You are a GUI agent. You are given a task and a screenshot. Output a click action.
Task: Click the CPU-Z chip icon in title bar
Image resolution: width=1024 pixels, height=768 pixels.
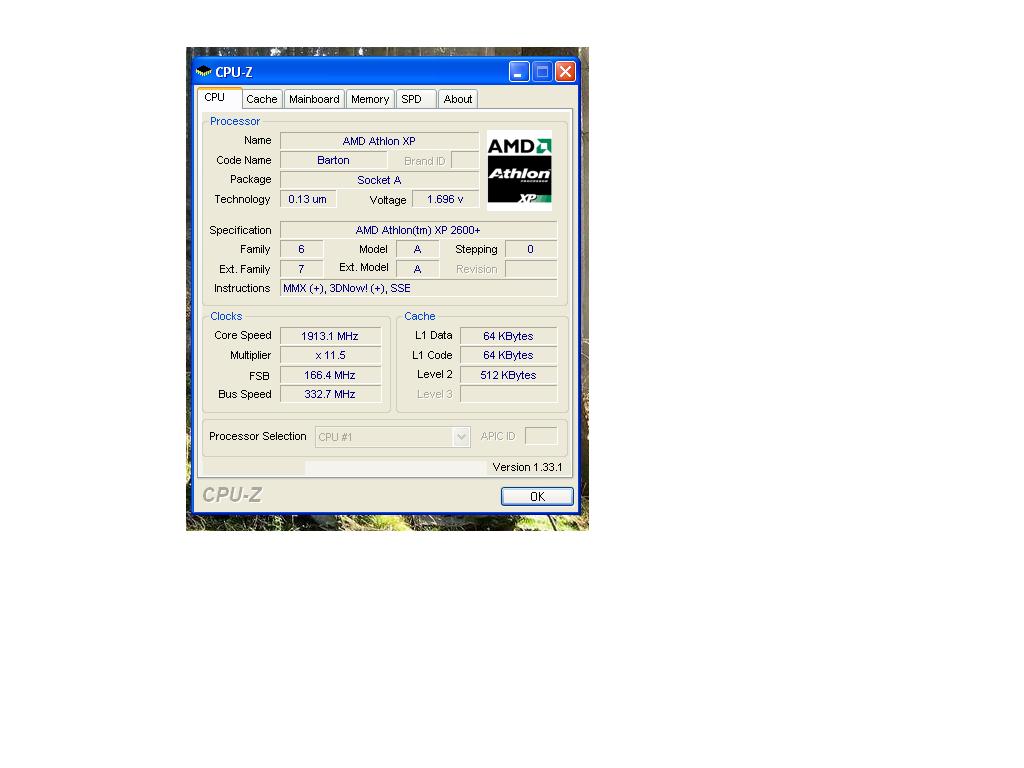point(204,71)
